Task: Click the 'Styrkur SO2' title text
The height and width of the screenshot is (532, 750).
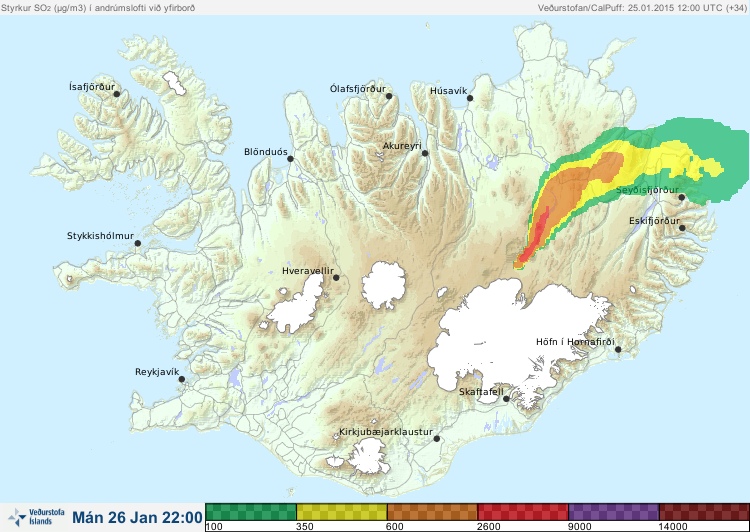Action: click(98, 8)
